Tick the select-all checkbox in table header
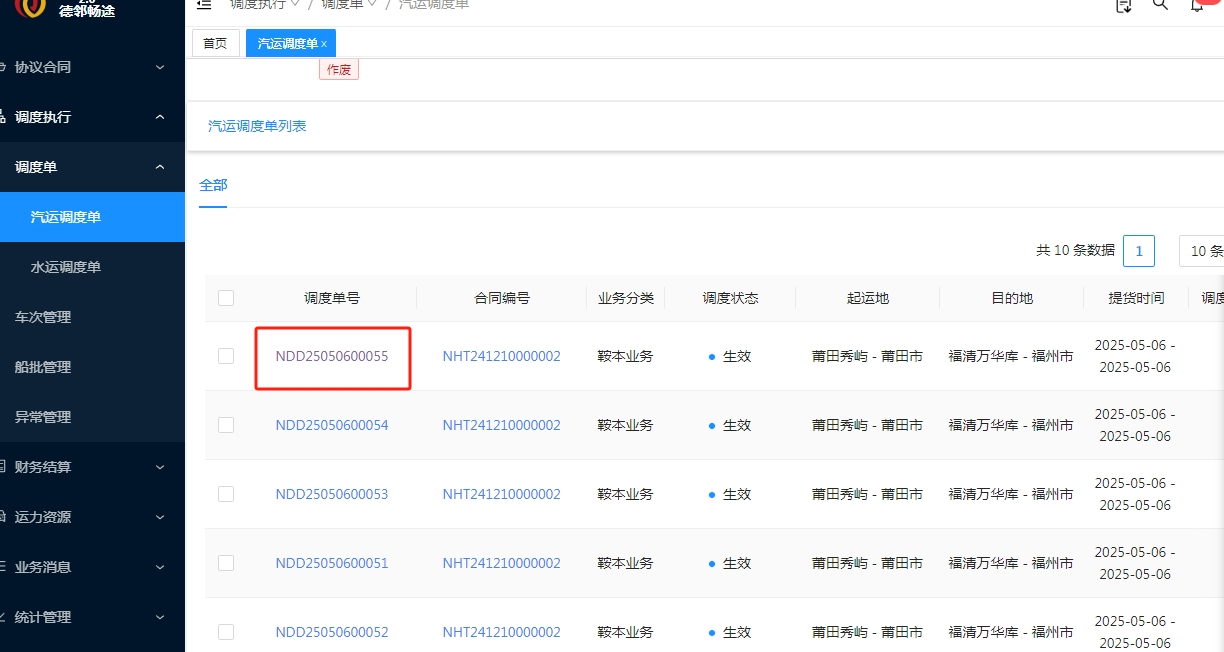This screenshot has height=652, width=1224. point(226,298)
